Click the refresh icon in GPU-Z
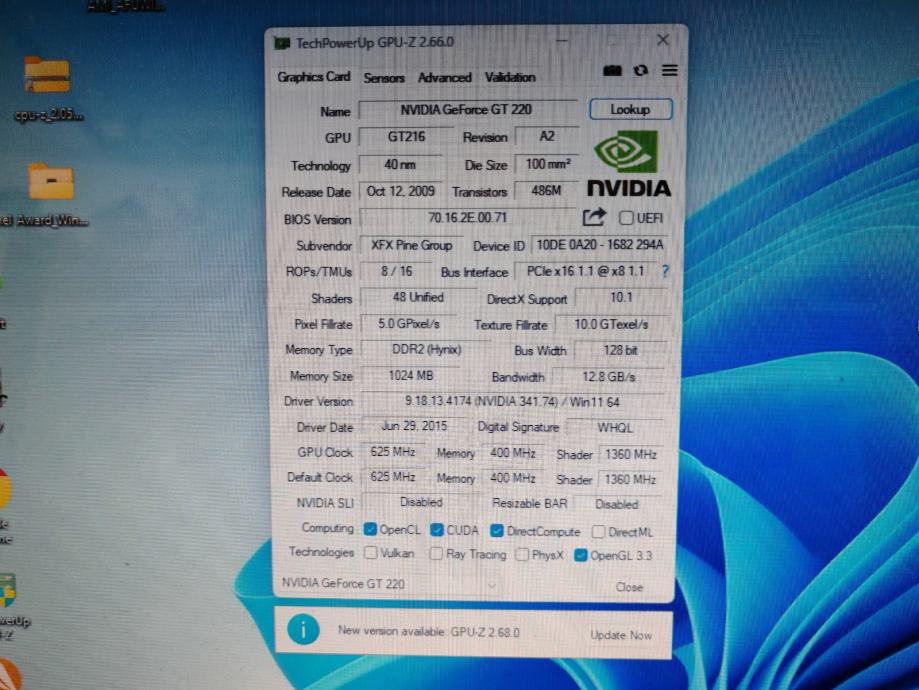 pyautogui.click(x=641, y=70)
